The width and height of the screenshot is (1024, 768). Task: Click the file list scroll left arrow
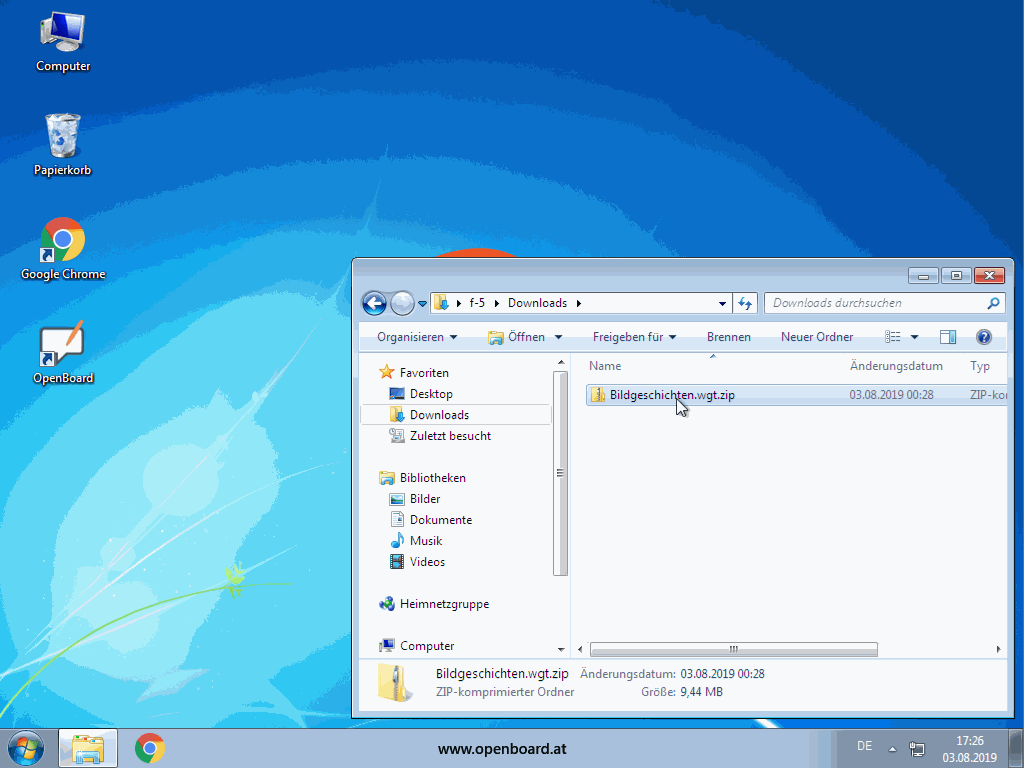(581, 649)
